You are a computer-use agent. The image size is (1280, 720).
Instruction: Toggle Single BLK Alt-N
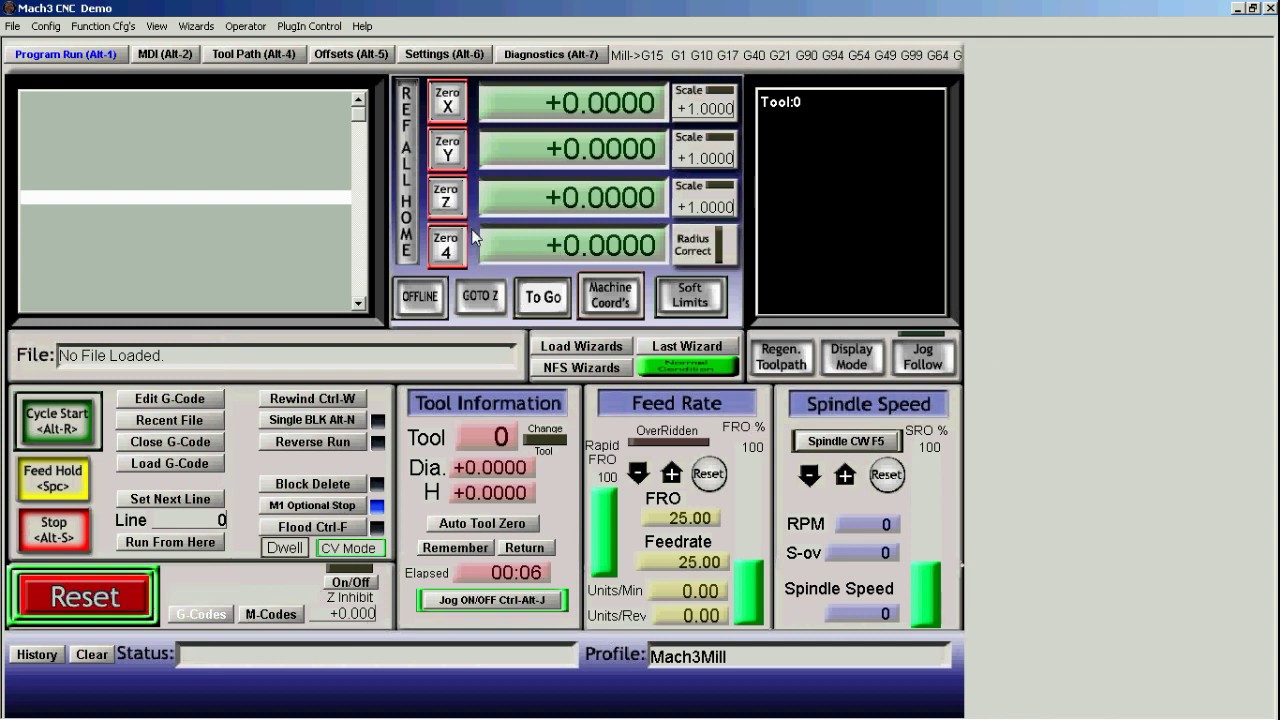[312, 420]
